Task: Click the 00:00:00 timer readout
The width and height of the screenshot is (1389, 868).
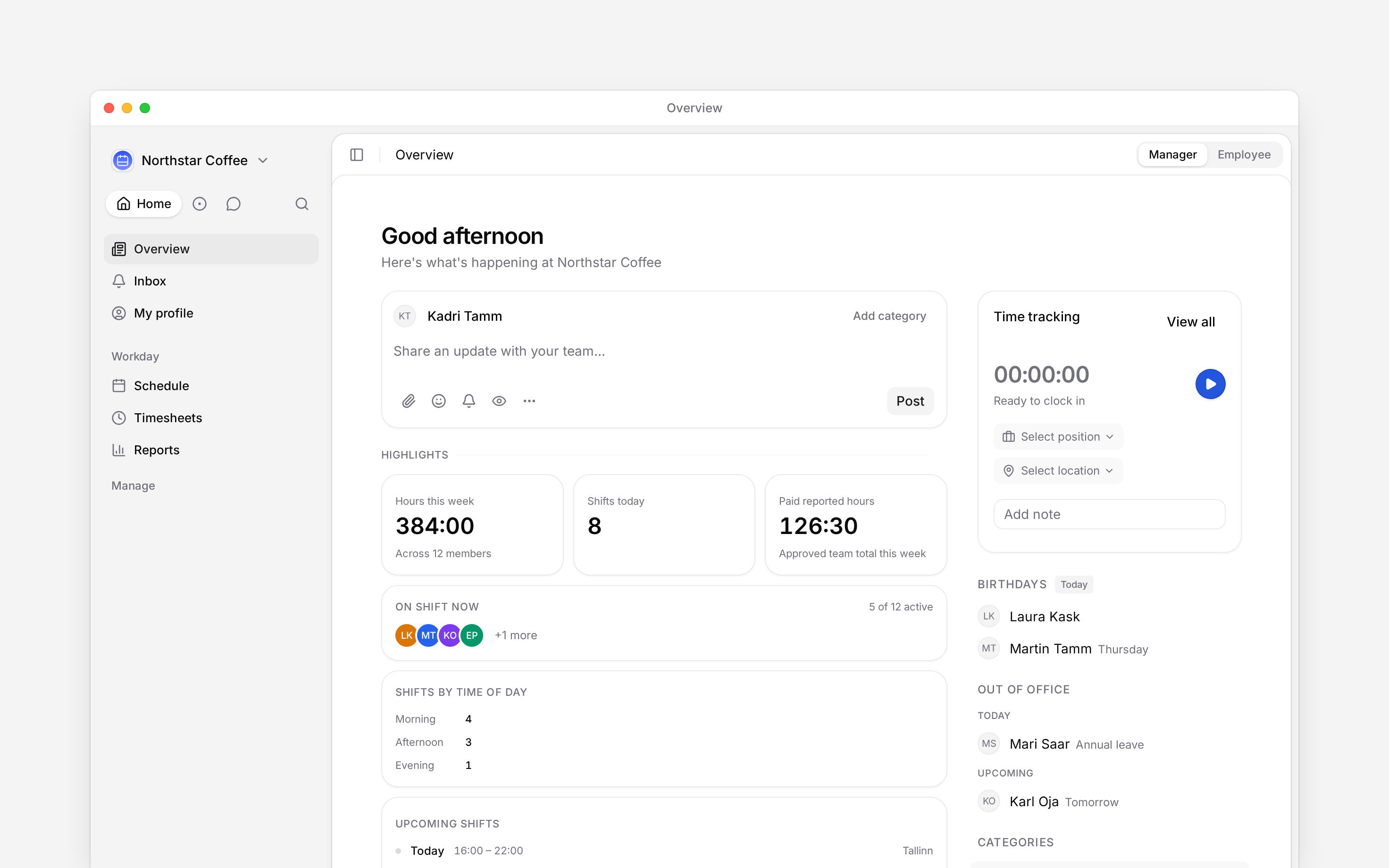Action: coord(1041,374)
